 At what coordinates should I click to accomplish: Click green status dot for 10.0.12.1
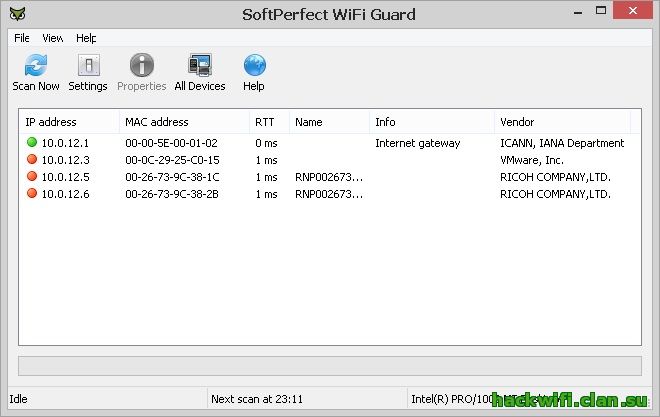32,142
